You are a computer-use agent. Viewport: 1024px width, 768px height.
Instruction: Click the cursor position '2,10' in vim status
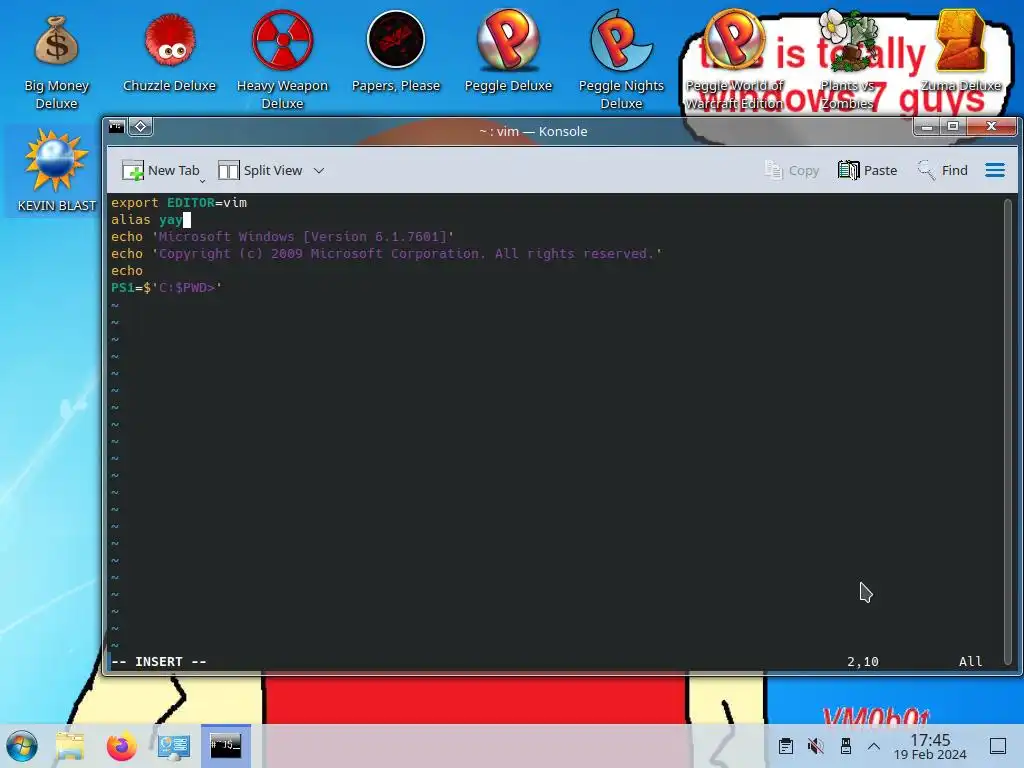coord(863,662)
